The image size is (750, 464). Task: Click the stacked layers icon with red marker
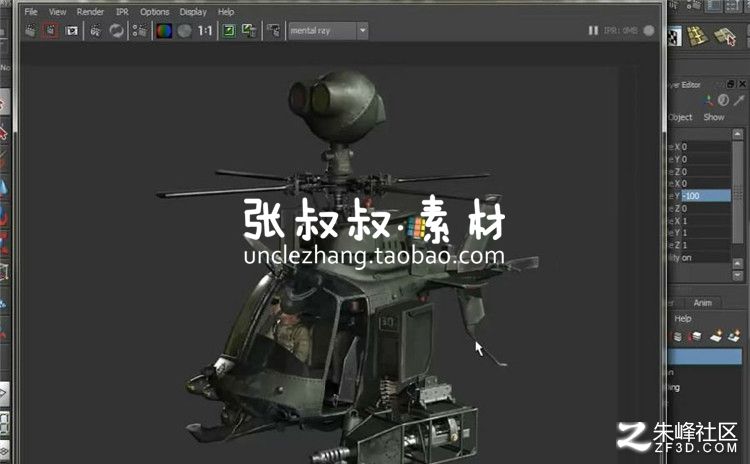tap(695, 337)
